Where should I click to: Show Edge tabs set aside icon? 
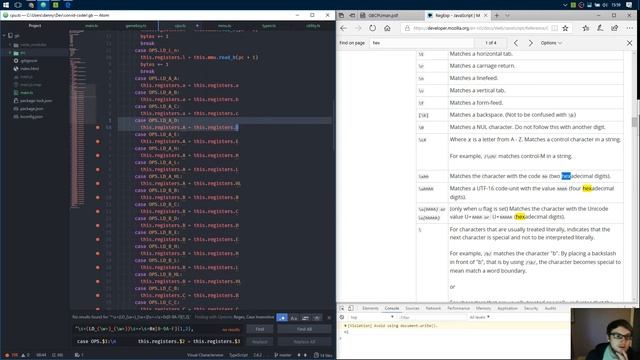[341, 16]
